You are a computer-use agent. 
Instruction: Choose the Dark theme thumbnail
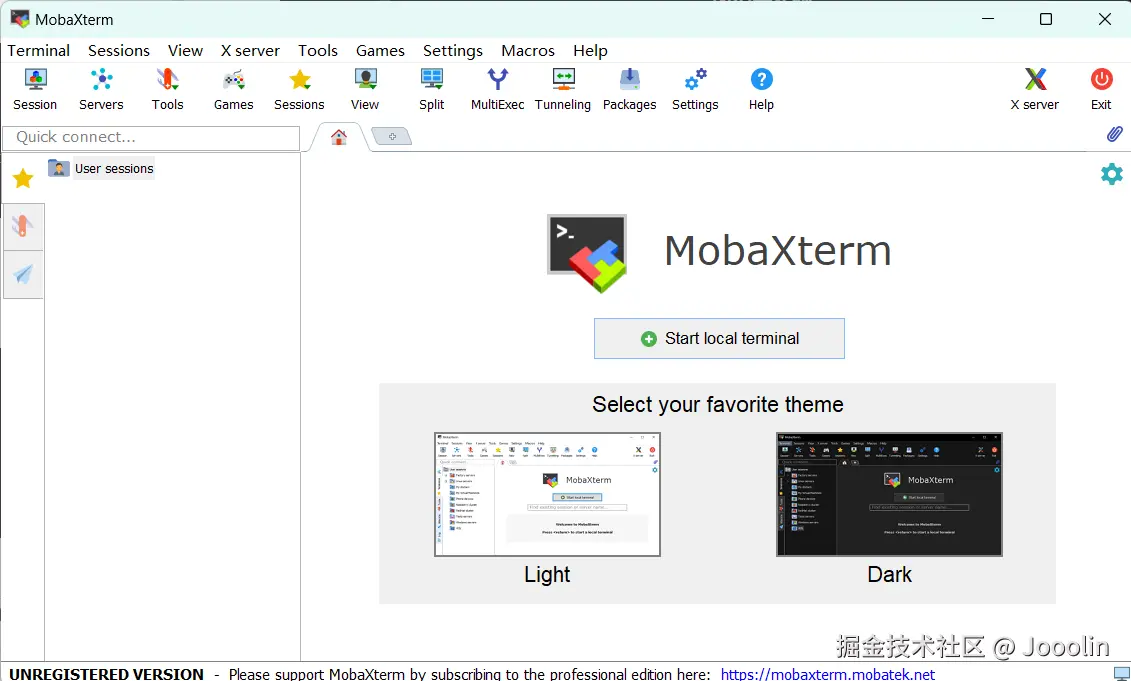pos(889,494)
